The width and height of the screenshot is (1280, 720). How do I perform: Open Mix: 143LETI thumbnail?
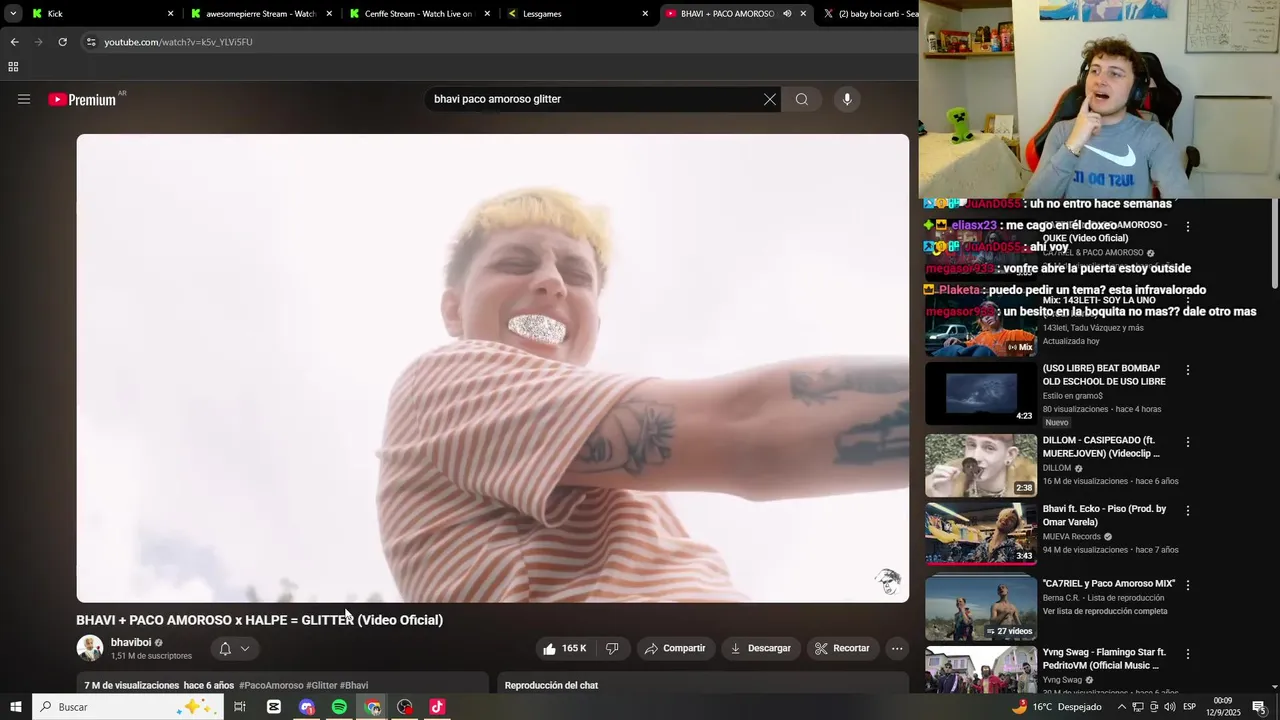coord(981,325)
